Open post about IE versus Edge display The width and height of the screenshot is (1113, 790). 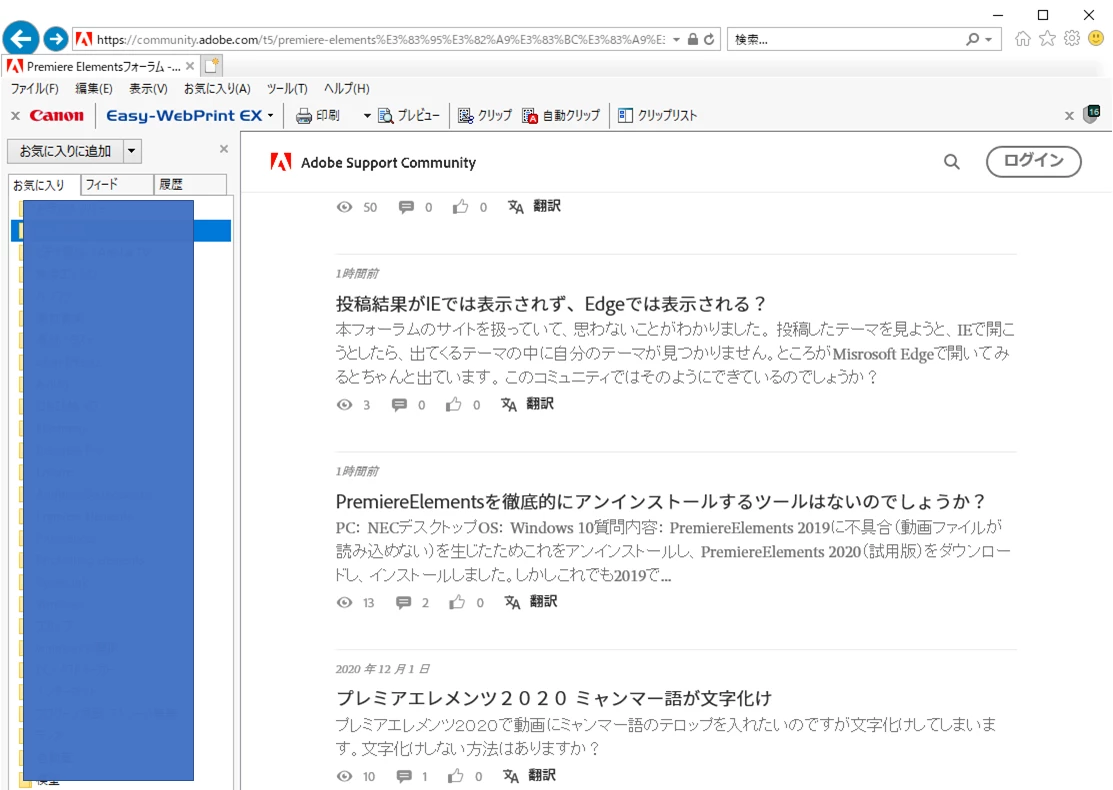point(551,304)
